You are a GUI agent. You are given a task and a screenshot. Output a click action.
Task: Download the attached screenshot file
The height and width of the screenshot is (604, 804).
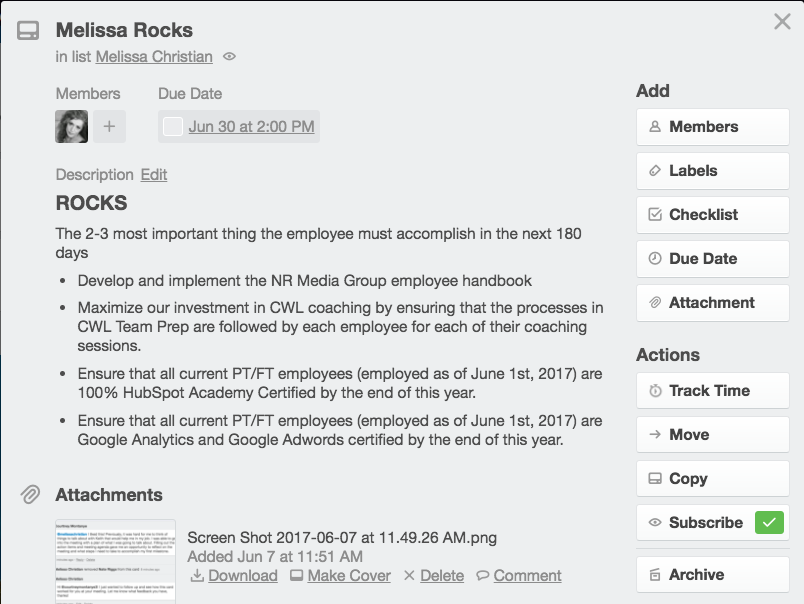pyautogui.click(x=241, y=575)
